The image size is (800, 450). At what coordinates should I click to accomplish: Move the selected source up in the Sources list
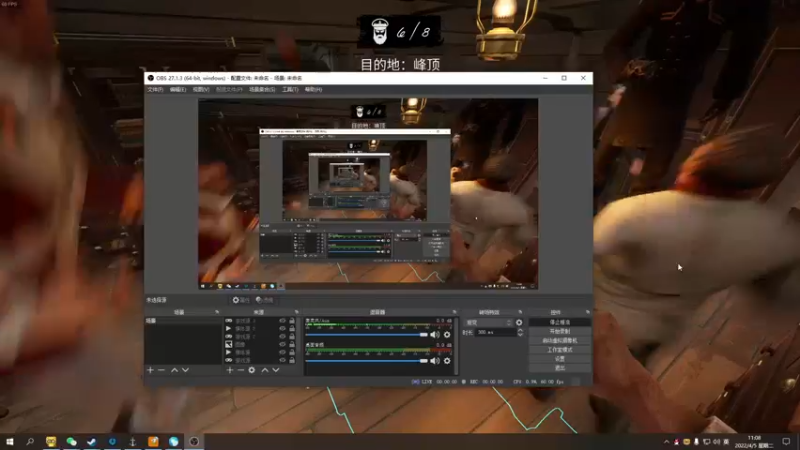tap(264, 370)
